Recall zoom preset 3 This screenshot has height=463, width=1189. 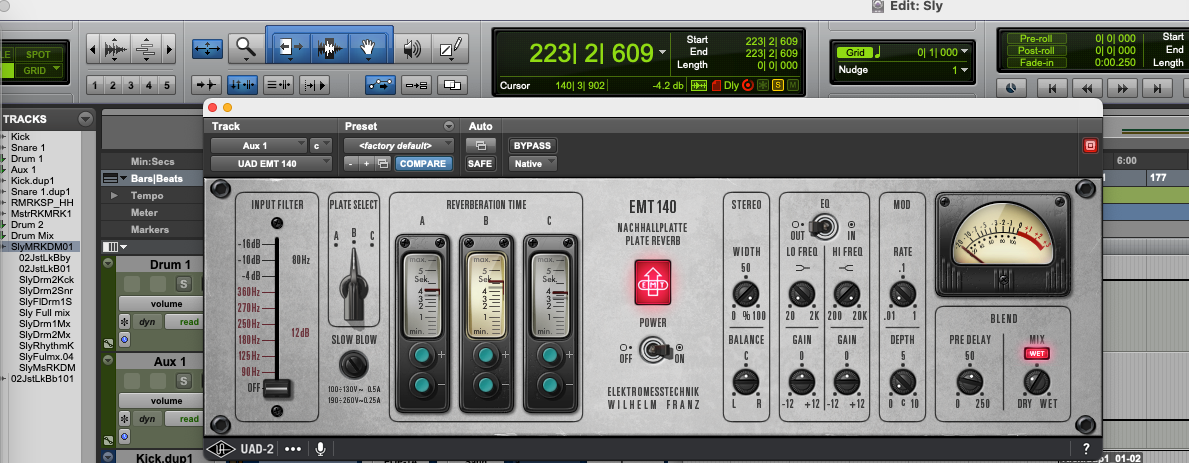(131, 85)
